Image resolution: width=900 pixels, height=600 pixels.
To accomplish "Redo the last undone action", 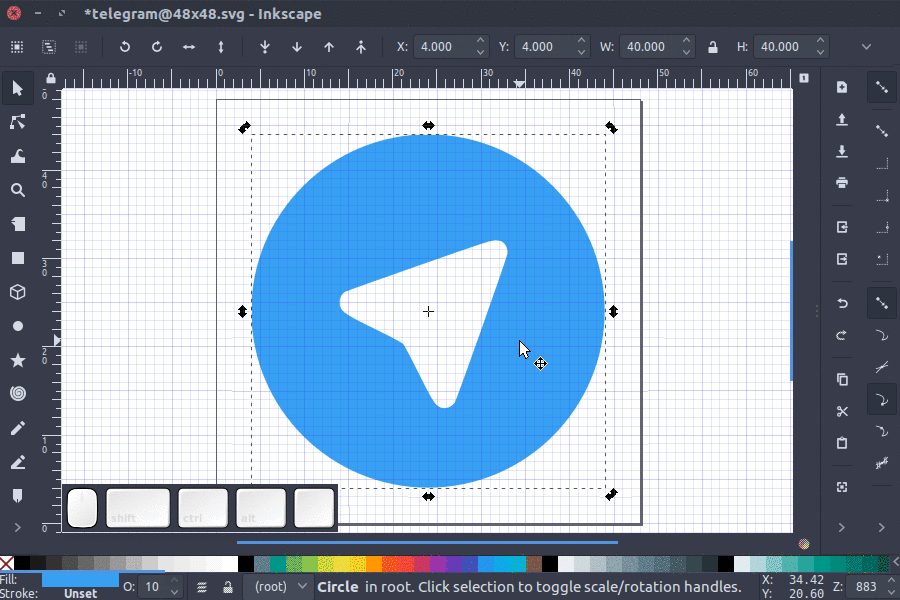I will (x=841, y=335).
